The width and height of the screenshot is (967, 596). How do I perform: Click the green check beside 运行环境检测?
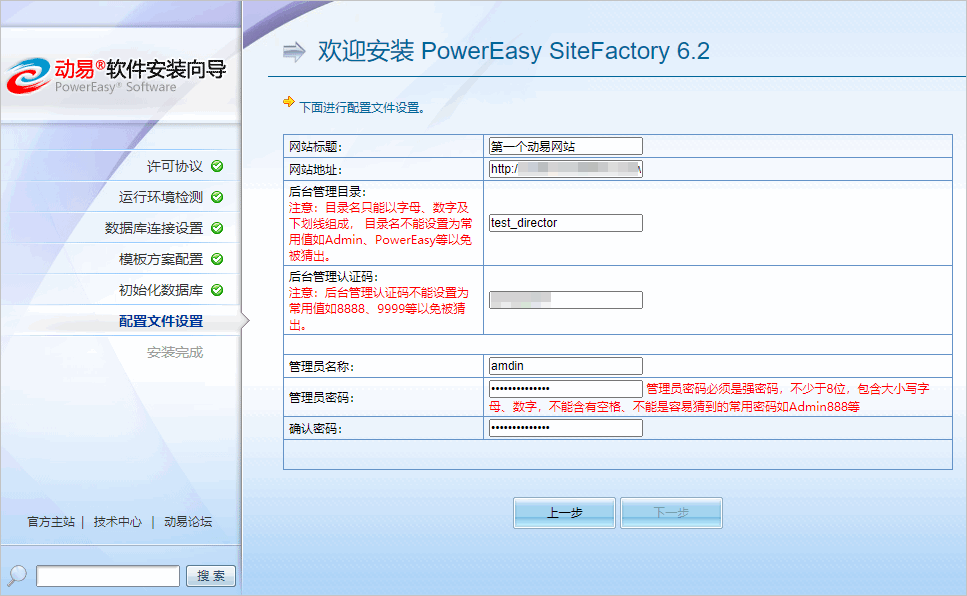(217, 197)
